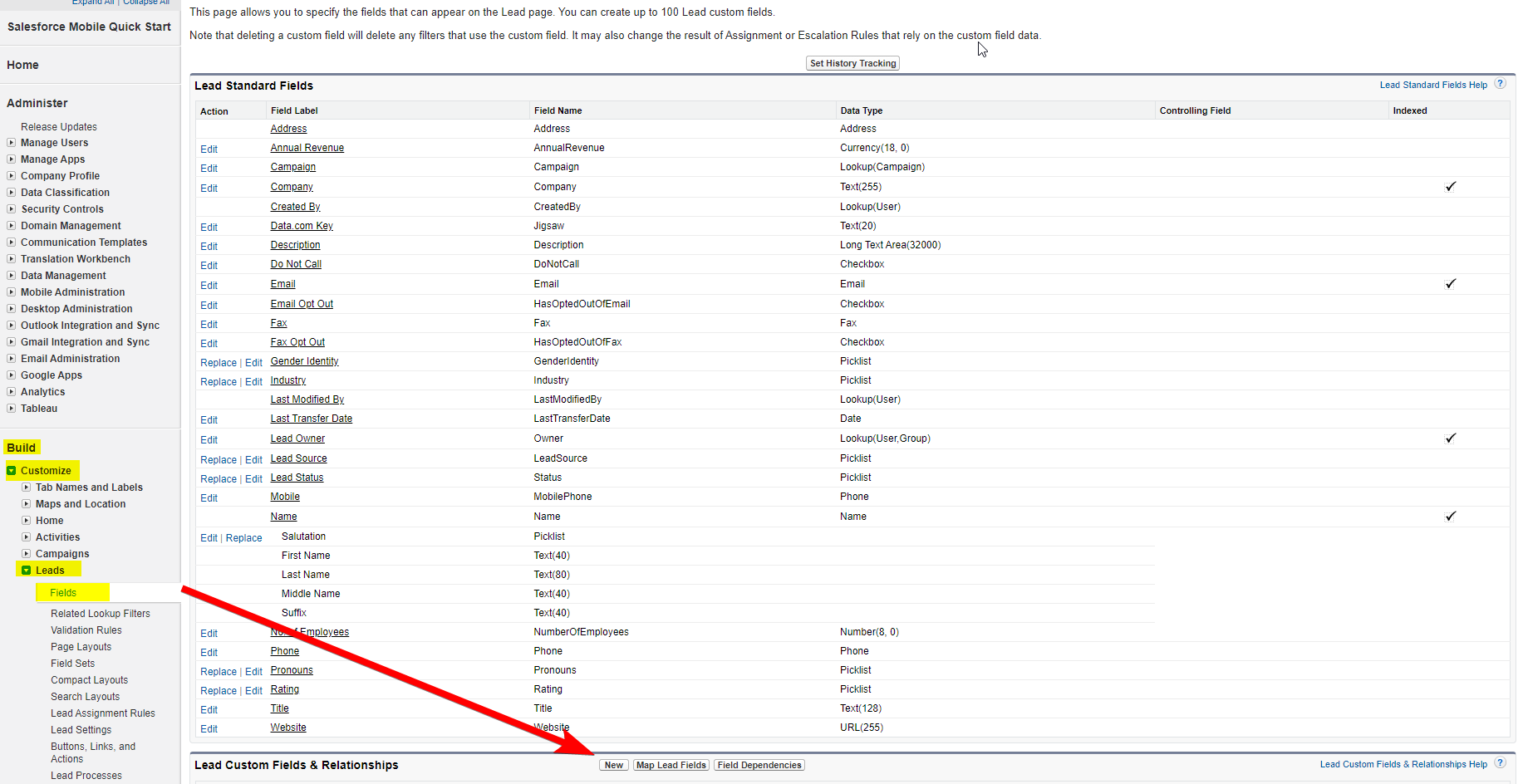Open the Last Transfer Date field
1523x784 pixels.
point(311,419)
